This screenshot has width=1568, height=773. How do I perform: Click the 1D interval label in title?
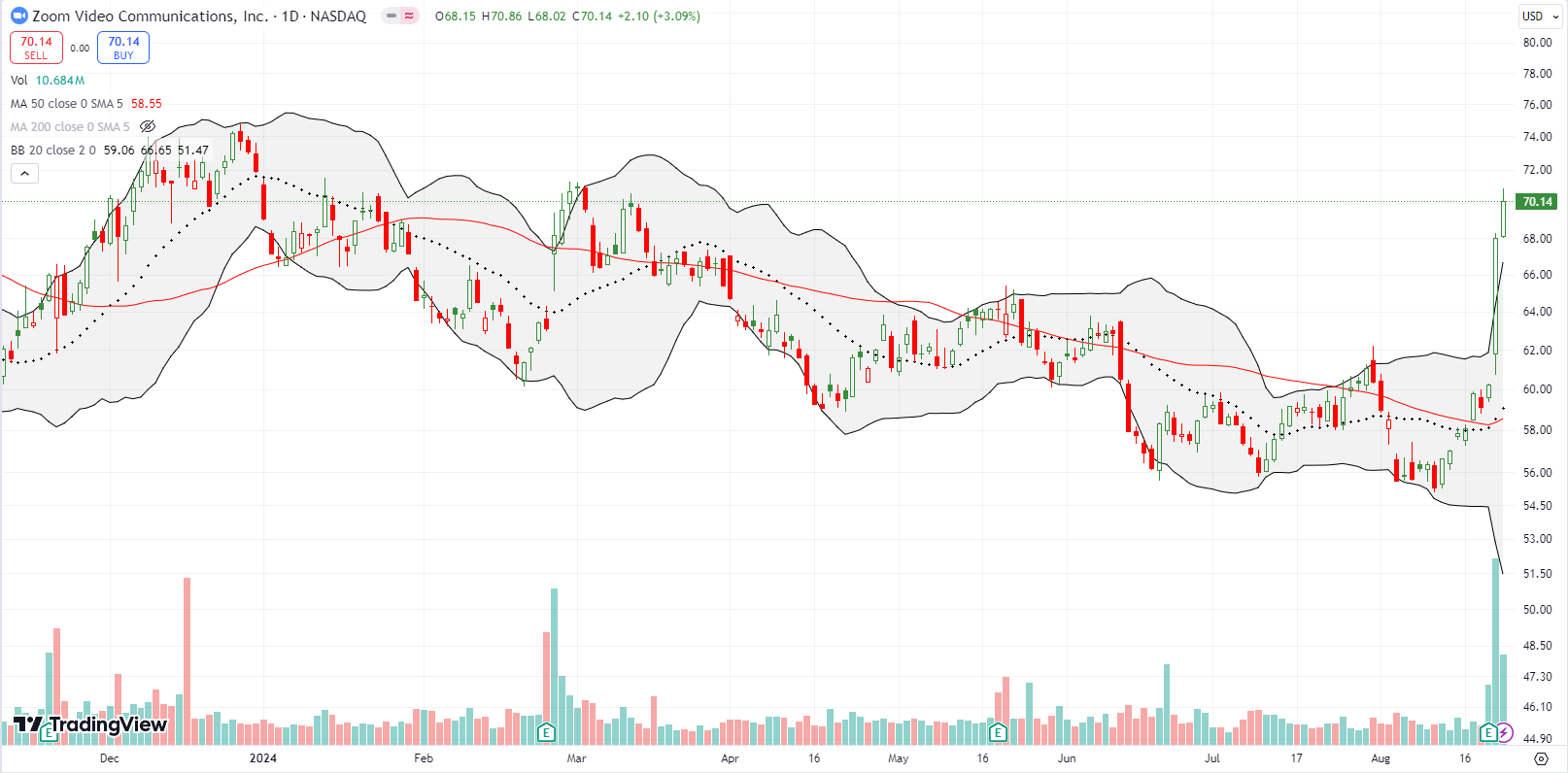click(290, 17)
